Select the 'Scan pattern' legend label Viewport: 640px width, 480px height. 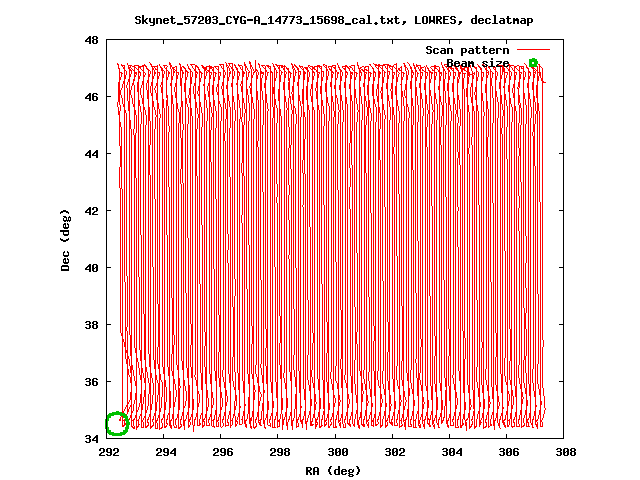[467, 50]
